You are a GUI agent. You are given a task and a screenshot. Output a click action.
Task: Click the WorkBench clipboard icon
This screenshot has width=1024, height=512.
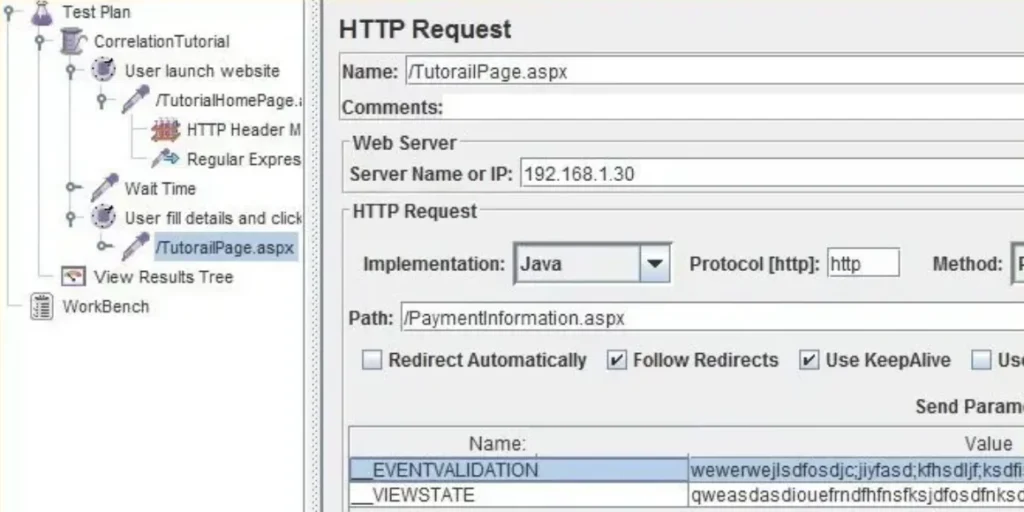(x=41, y=306)
